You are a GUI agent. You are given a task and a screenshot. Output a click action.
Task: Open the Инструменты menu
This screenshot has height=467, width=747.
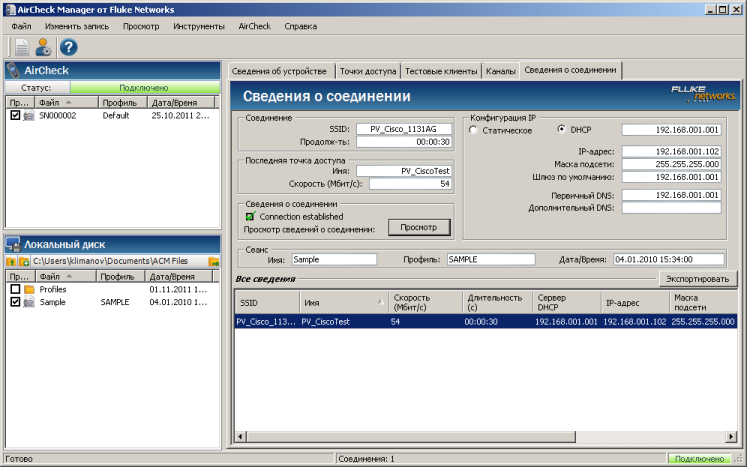(199, 26)
